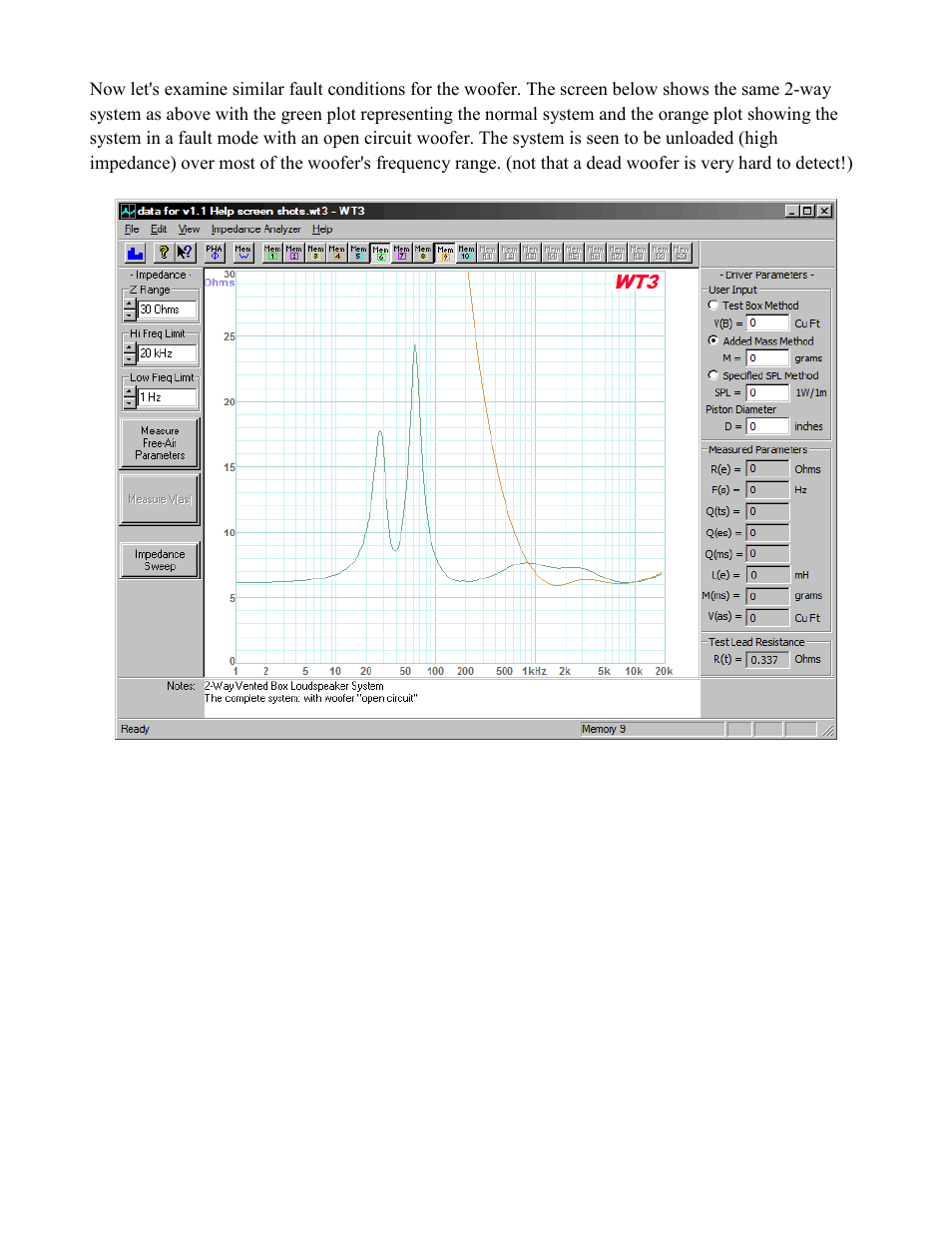Click the SPL 1W/1m input field
The width and height of the screenshot is (952, 1233).
(x=767, y=393)
